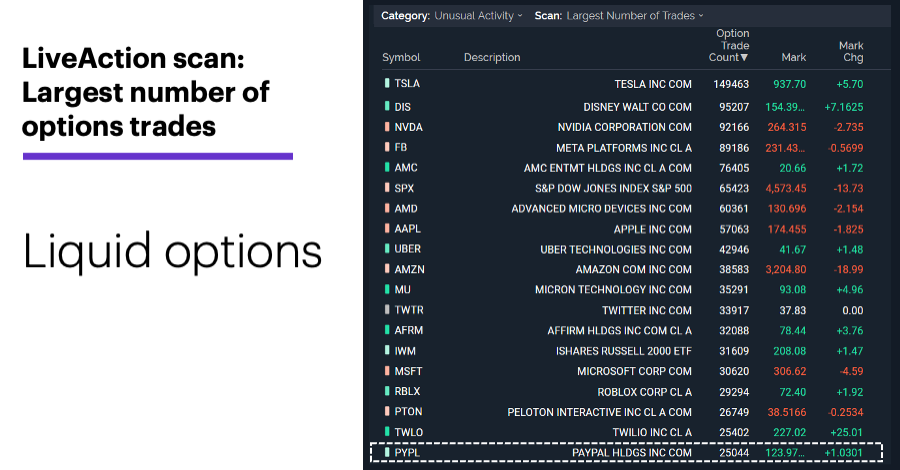
Task: Select the AMZN symbol
Action: click(x=409, y=269)
